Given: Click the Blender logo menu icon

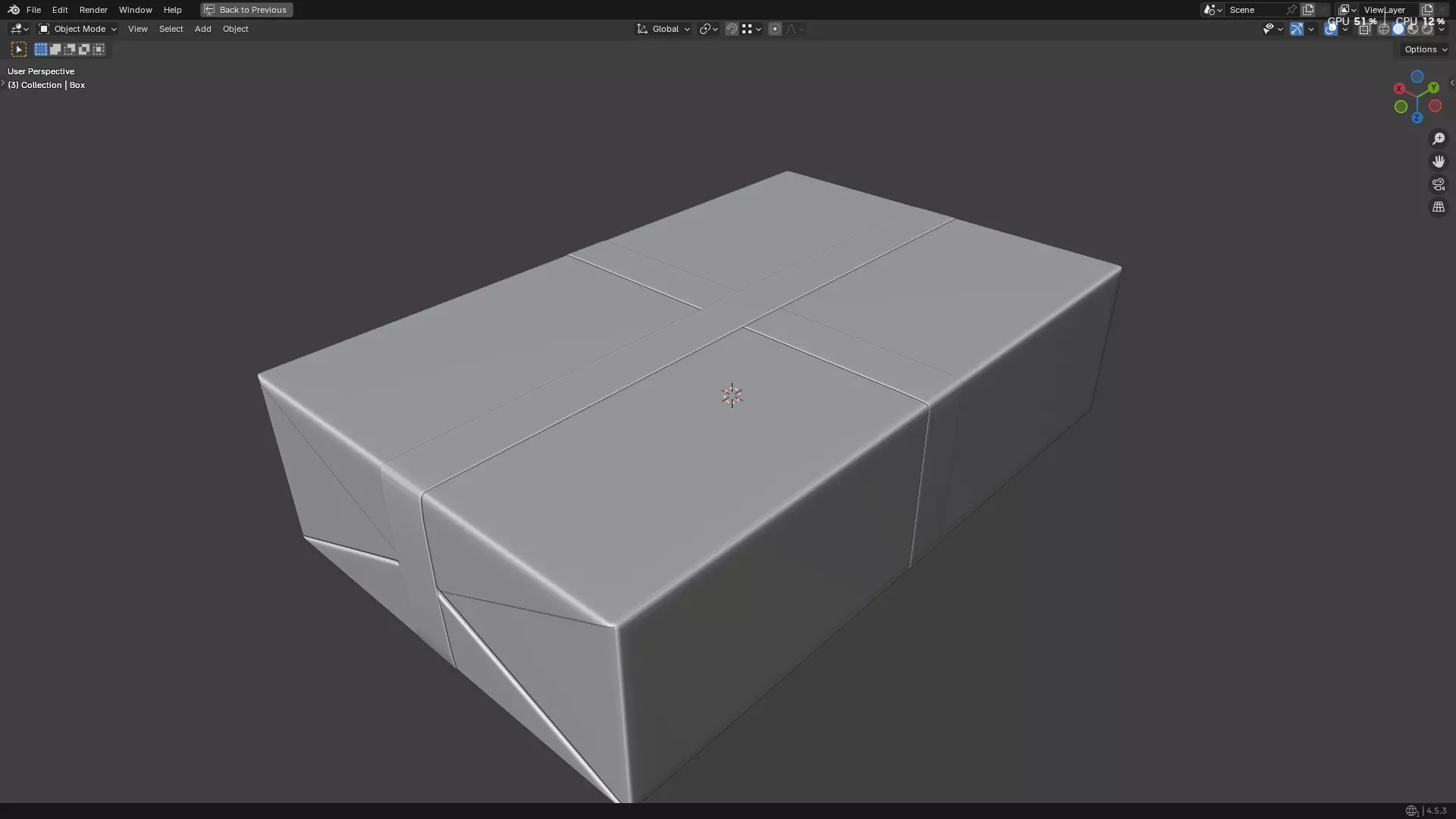Looking at the screenshot, I should [14, 10].
